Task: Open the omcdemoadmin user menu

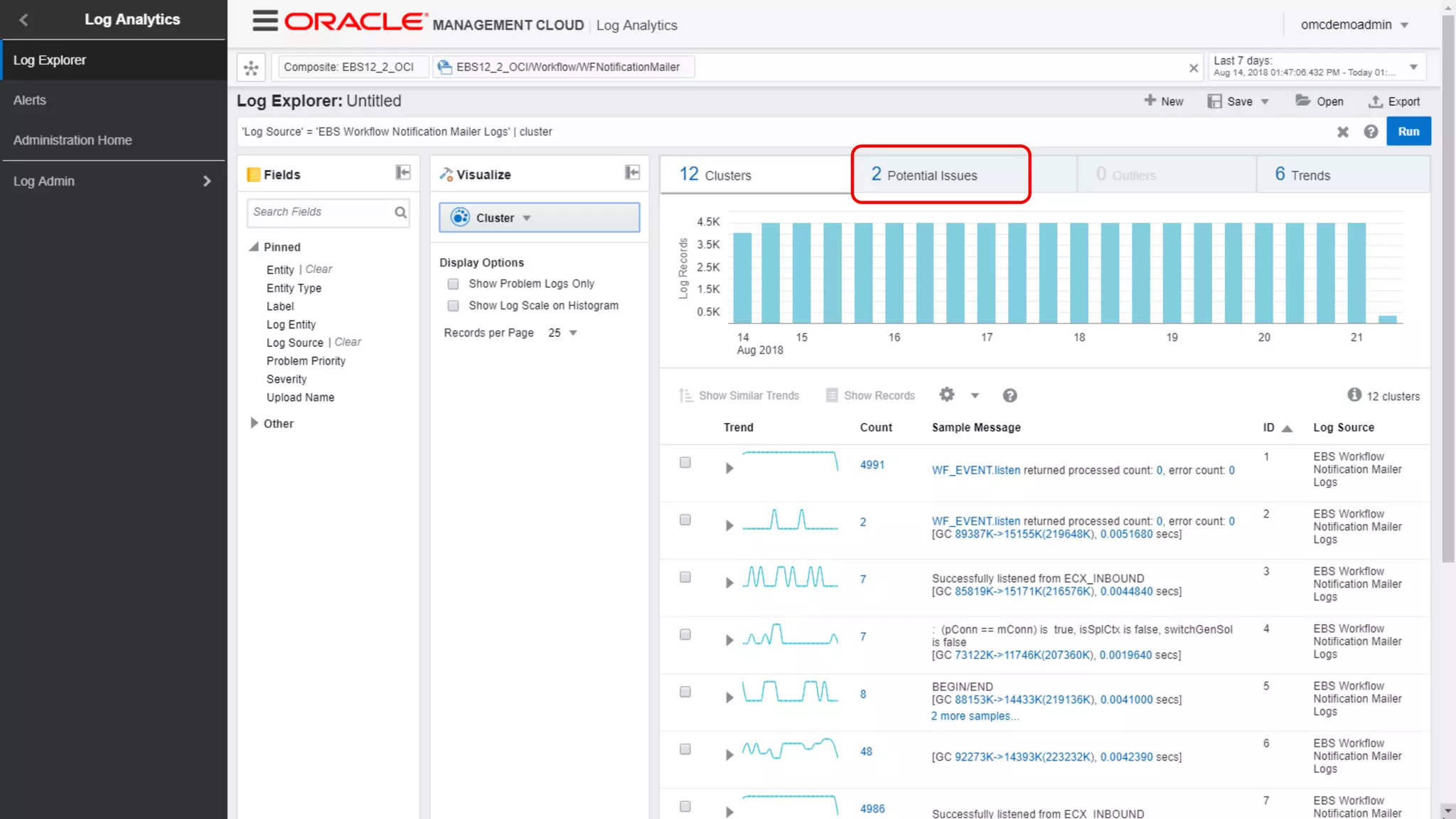Action: tap(1354, 25)
